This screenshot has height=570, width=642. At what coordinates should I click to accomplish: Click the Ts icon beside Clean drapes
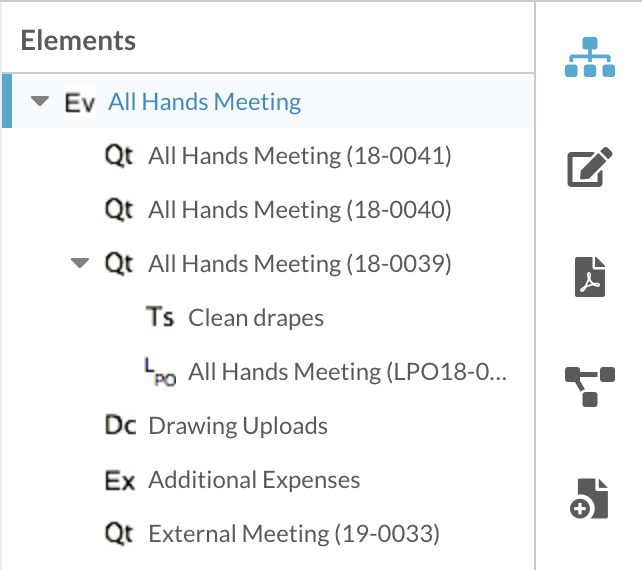tap(160, 318)
